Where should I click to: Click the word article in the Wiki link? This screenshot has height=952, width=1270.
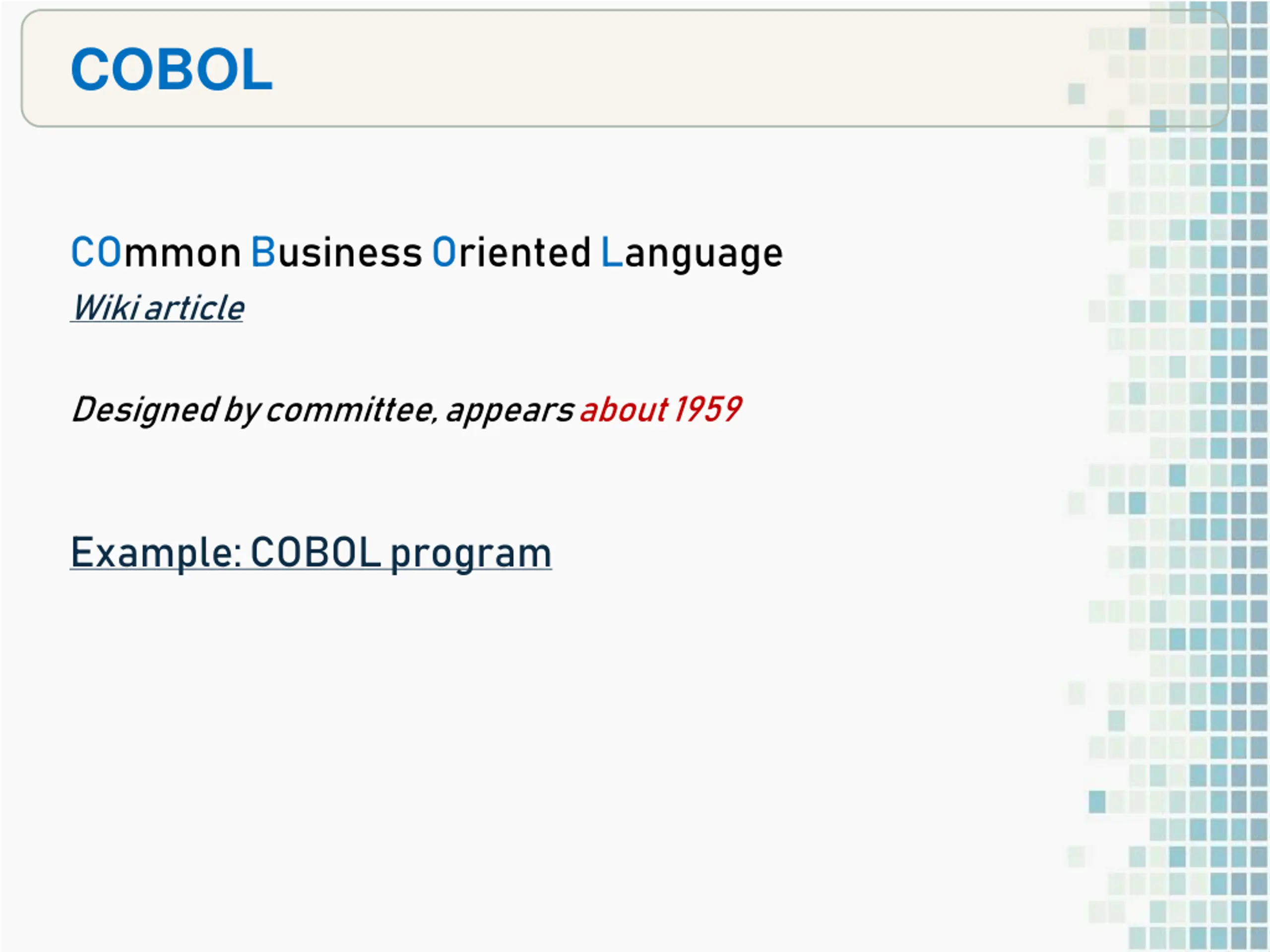point(194,308)
